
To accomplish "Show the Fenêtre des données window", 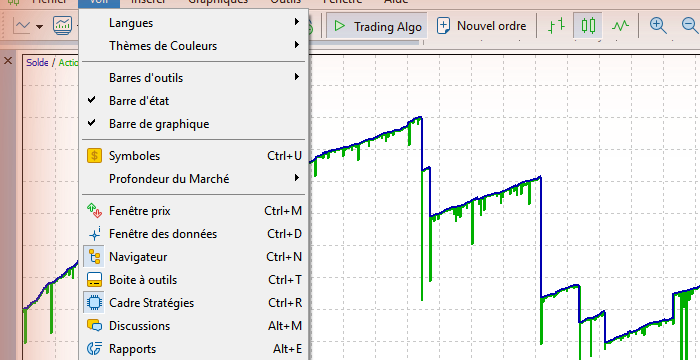I will [193, 234].
